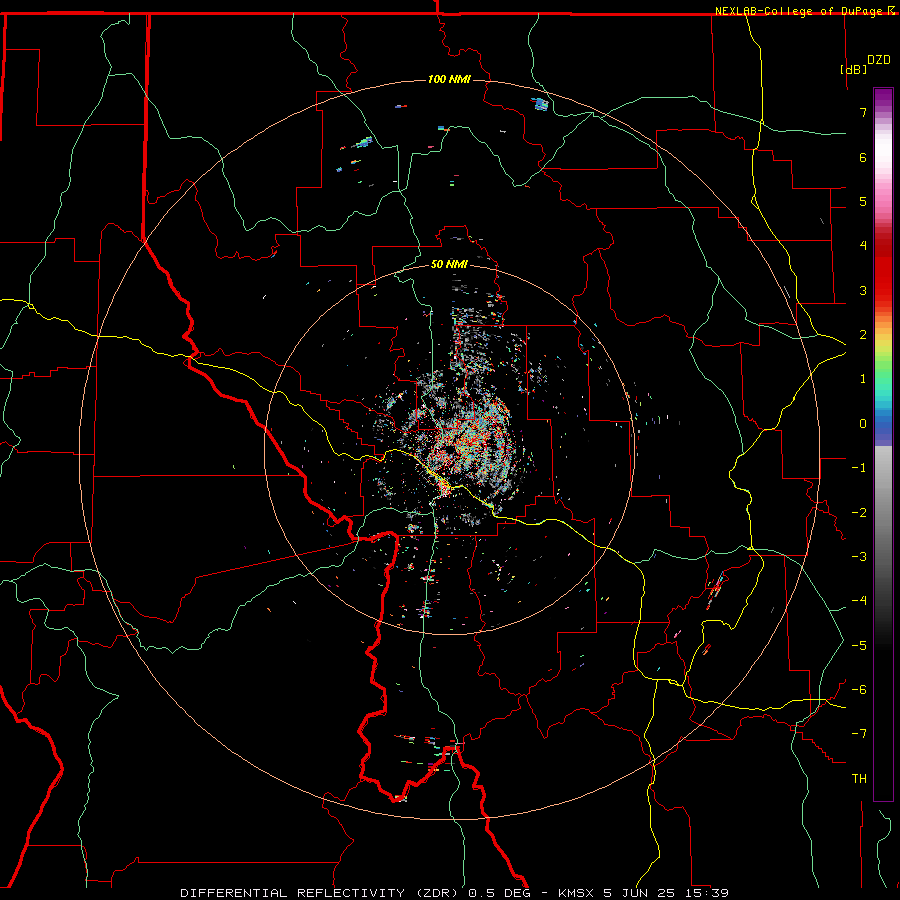Click the 7 value on the color scale
The image size is (900, 900).
click(863, 112)
